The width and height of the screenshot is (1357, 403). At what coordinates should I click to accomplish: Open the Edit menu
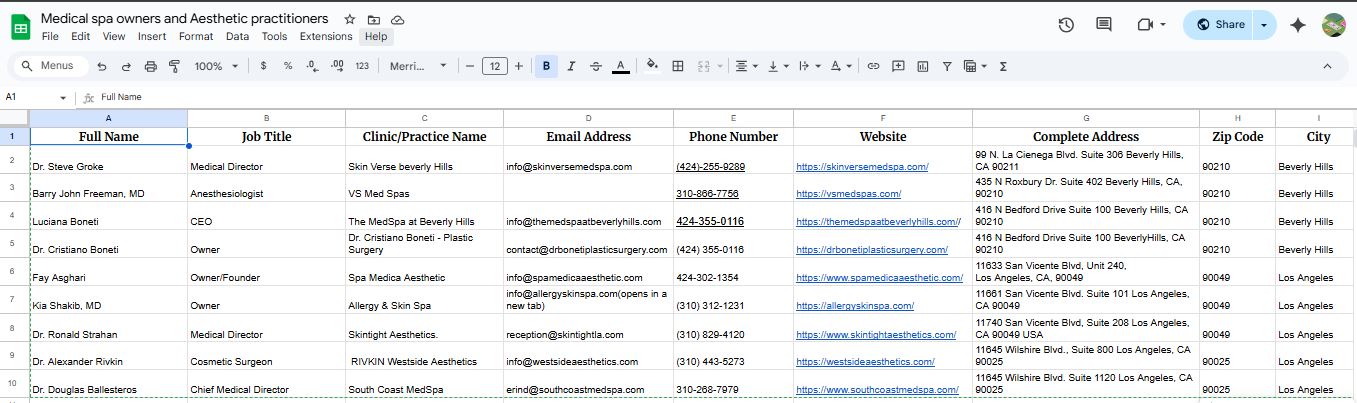80,36
